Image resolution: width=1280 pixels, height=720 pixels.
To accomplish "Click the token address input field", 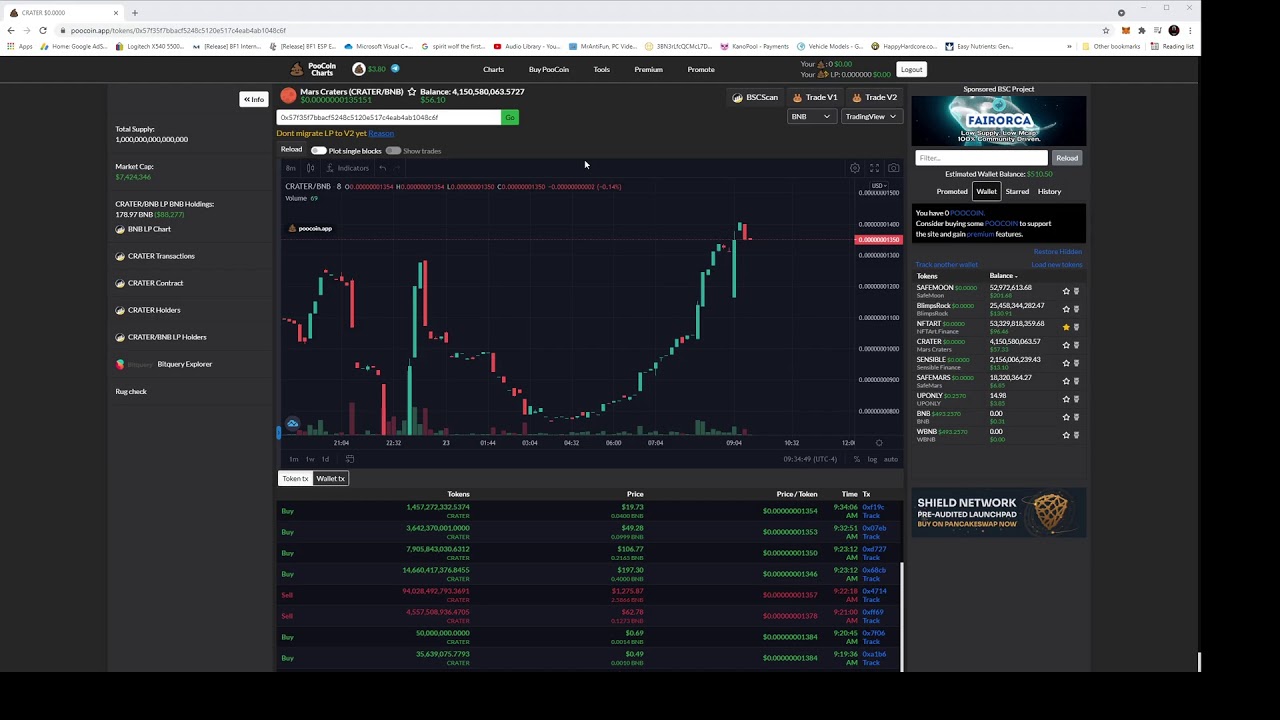I will (388, 118).
